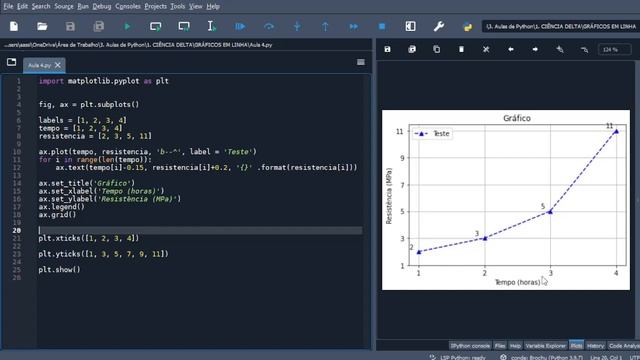Open the Edit menu

(22, 7)
